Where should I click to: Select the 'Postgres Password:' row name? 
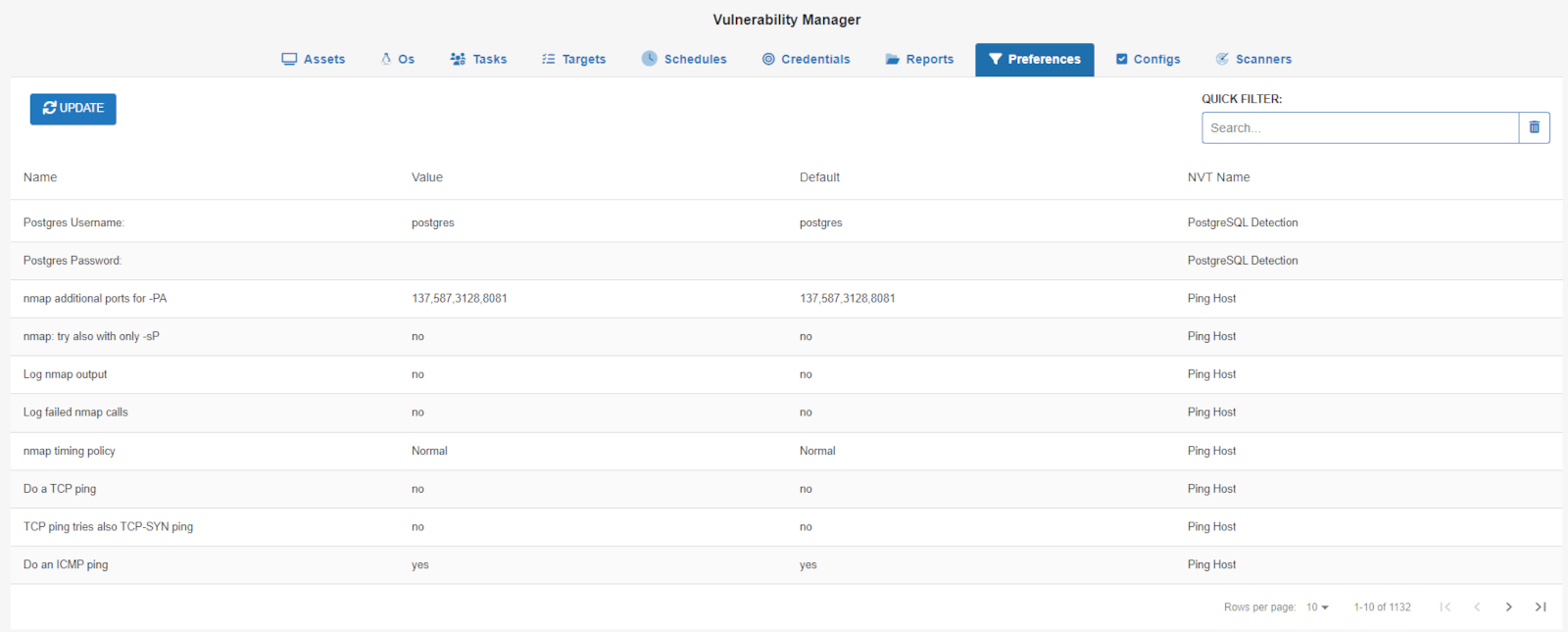(73, 261)
